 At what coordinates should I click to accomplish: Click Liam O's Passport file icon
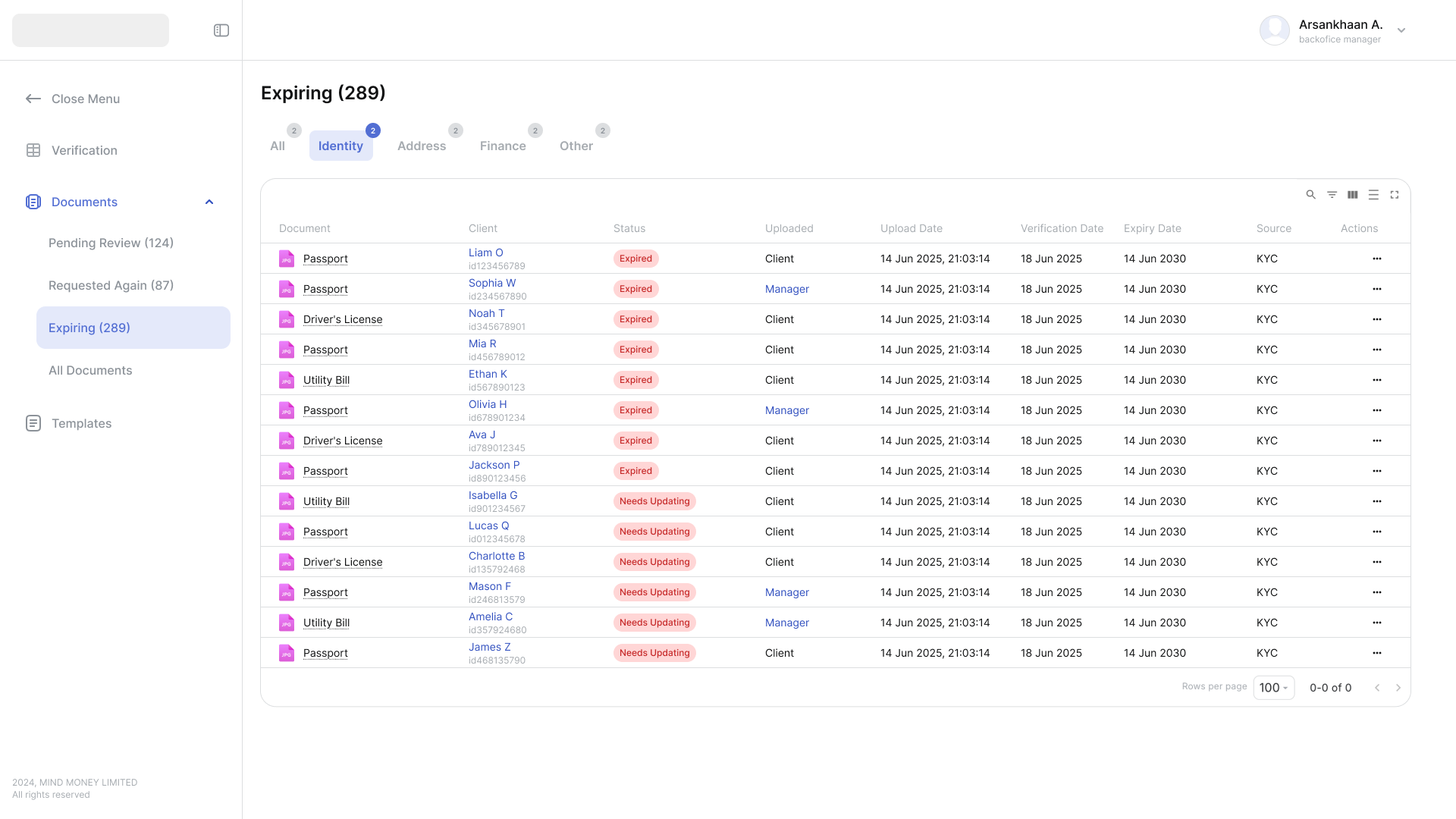pyautogui.click(x=287, y=259)
